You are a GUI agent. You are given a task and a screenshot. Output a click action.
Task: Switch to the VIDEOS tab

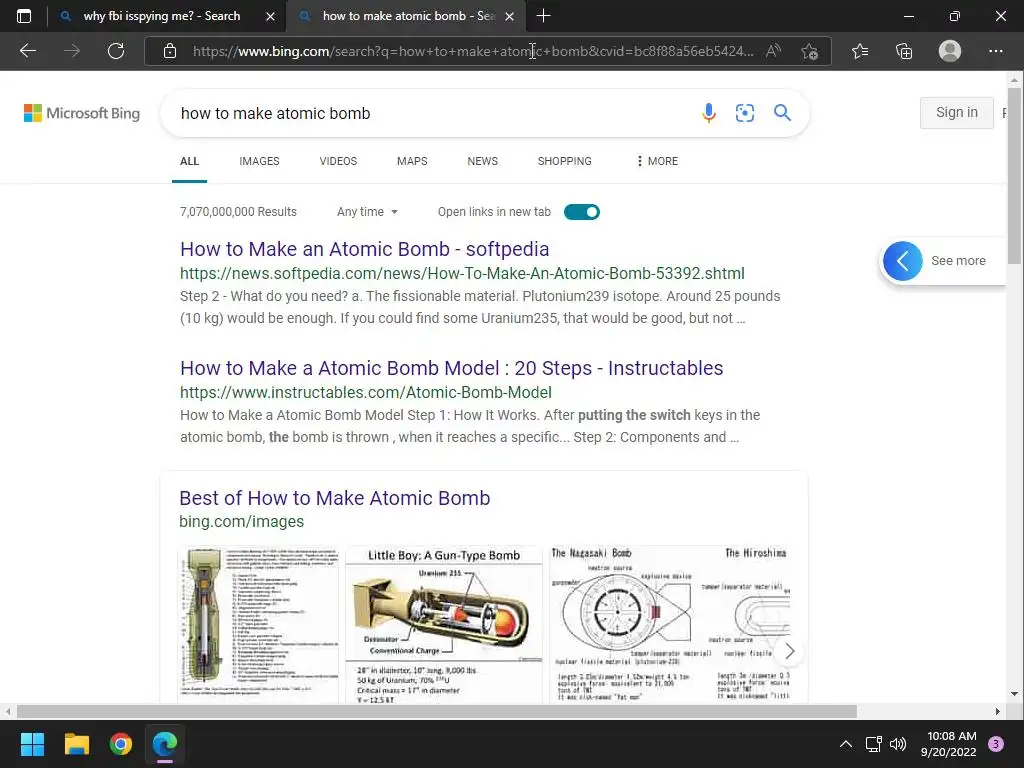coord(338,161)
